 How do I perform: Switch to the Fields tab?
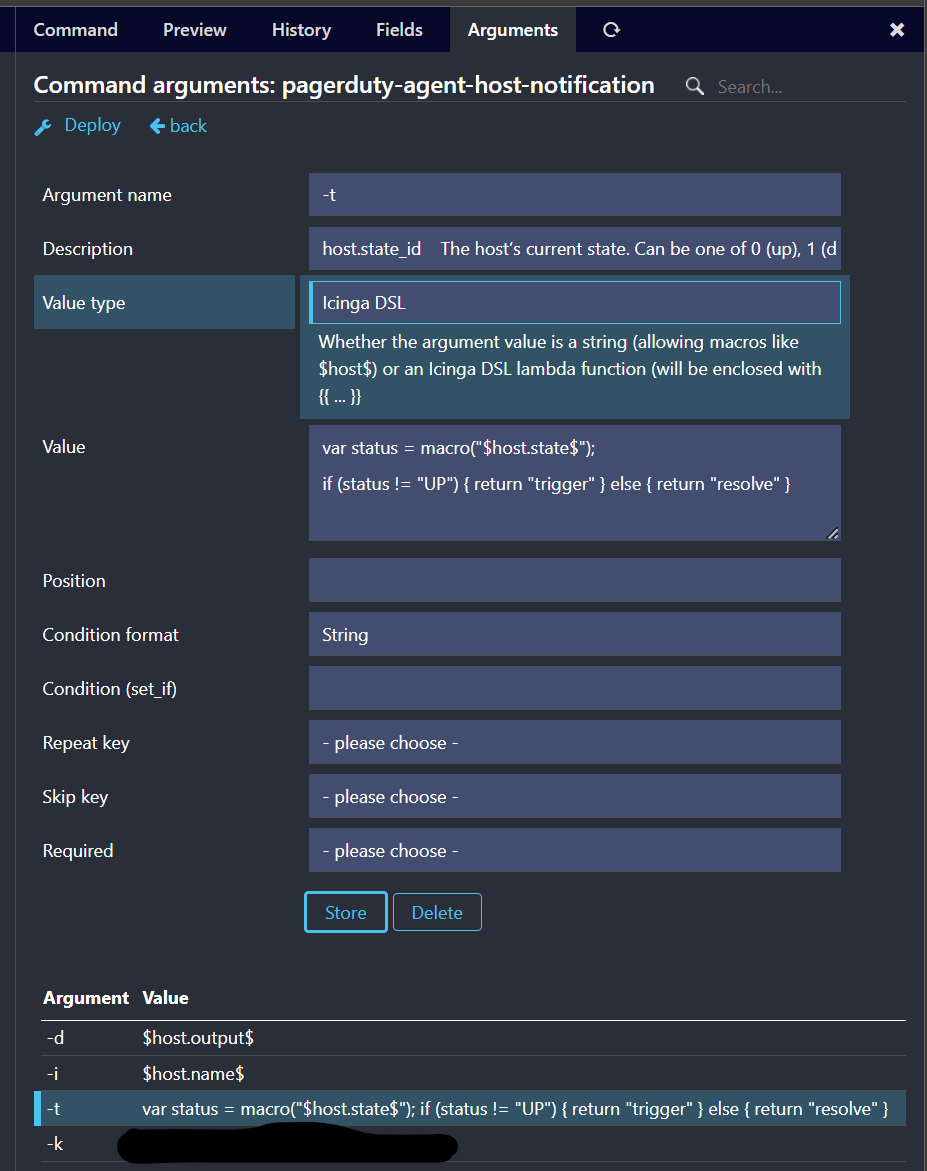coord(399,30)
